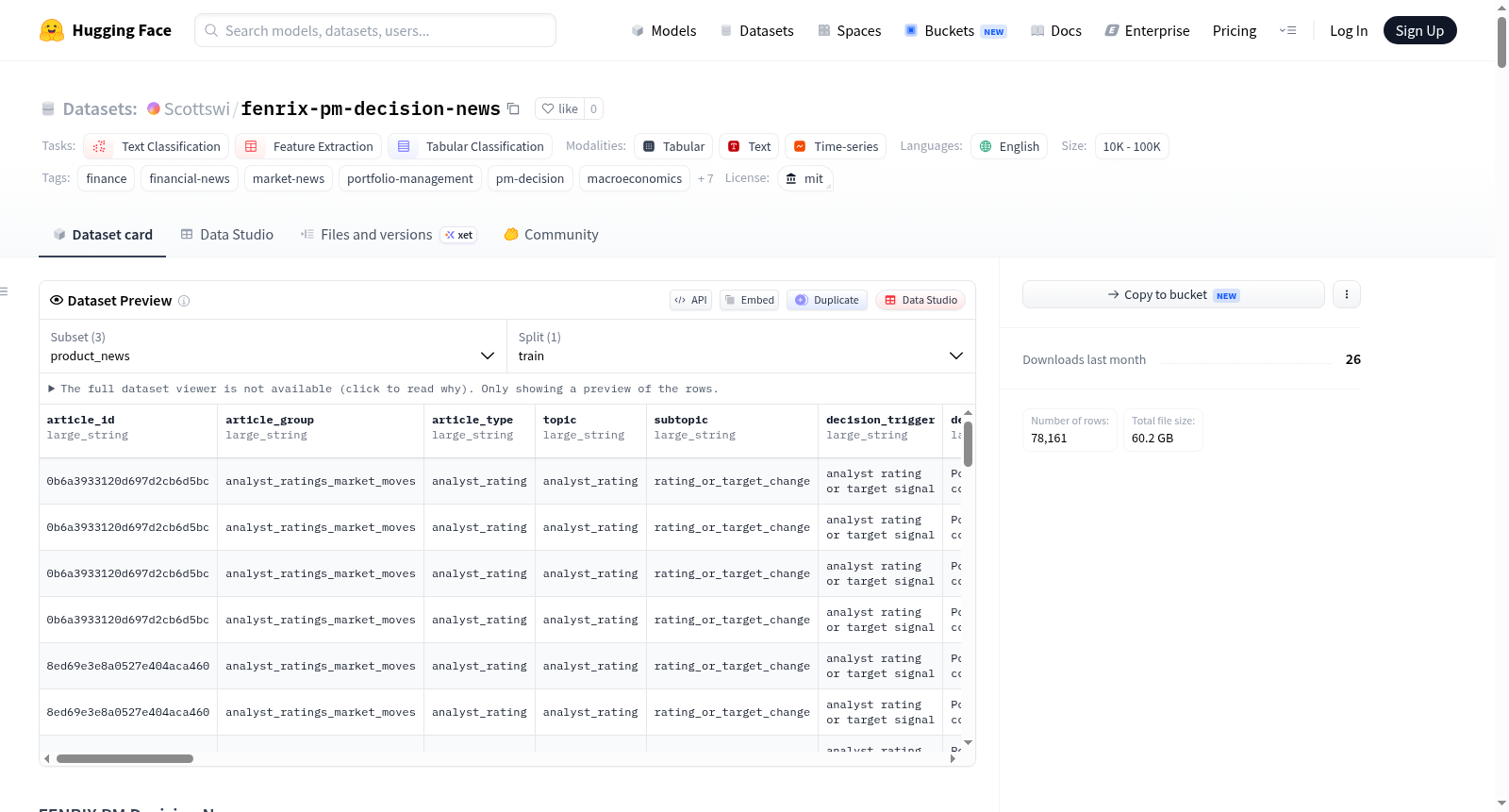
Task: Open Enterprise in the navigation
Action: tap(1147, 30)
